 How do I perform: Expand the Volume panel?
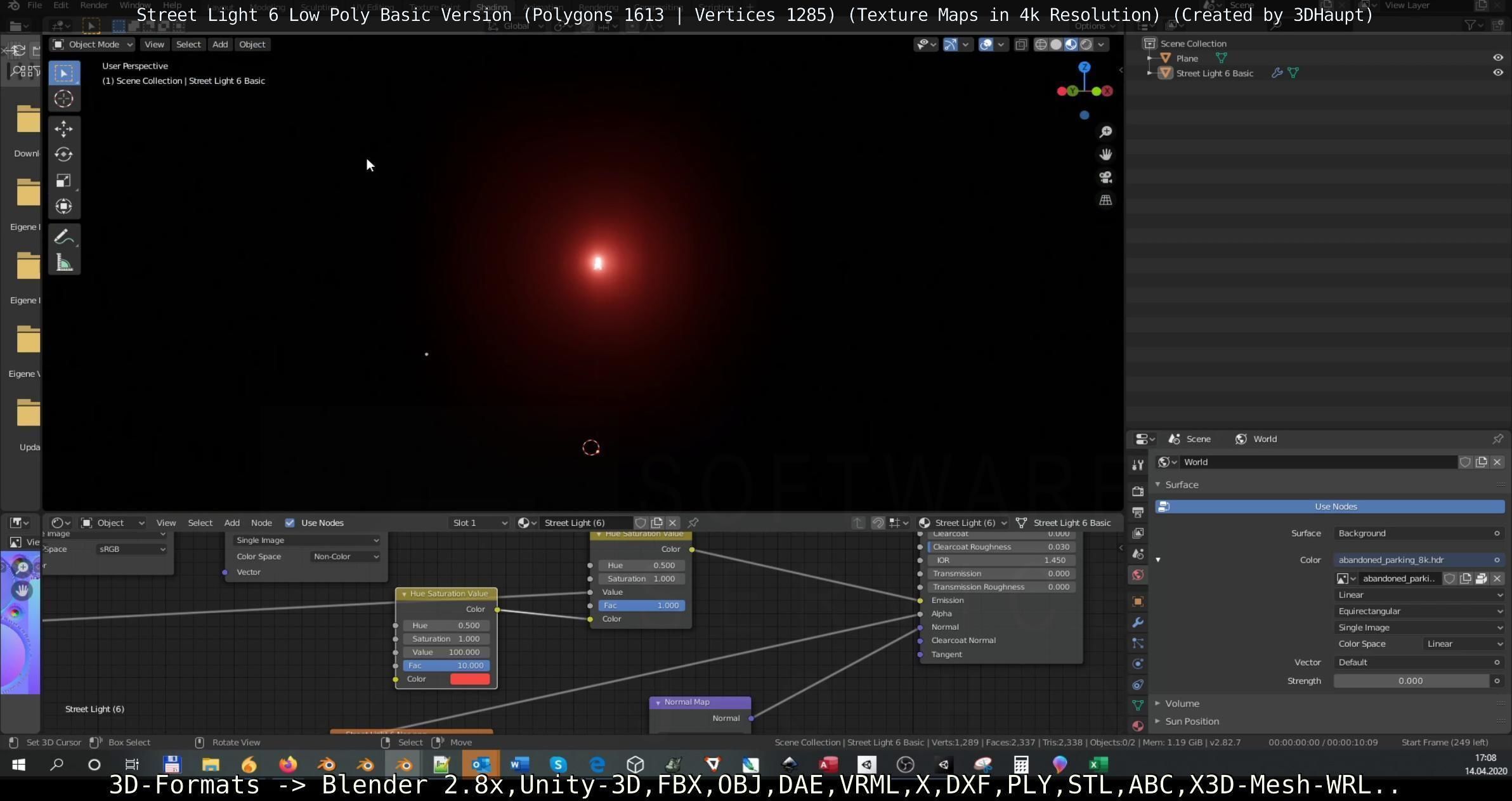[1182, 703]
